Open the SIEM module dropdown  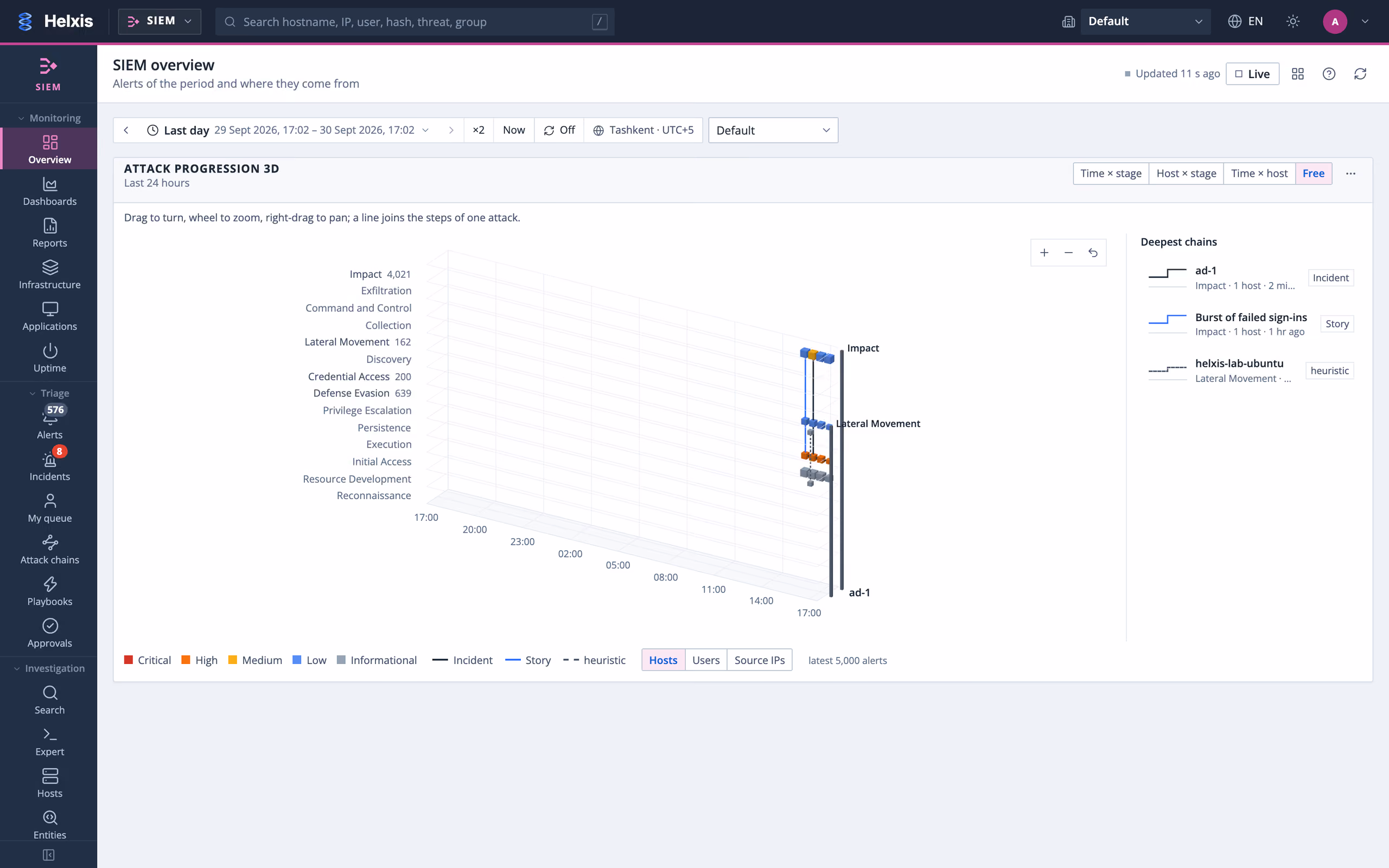coord(160,21)
